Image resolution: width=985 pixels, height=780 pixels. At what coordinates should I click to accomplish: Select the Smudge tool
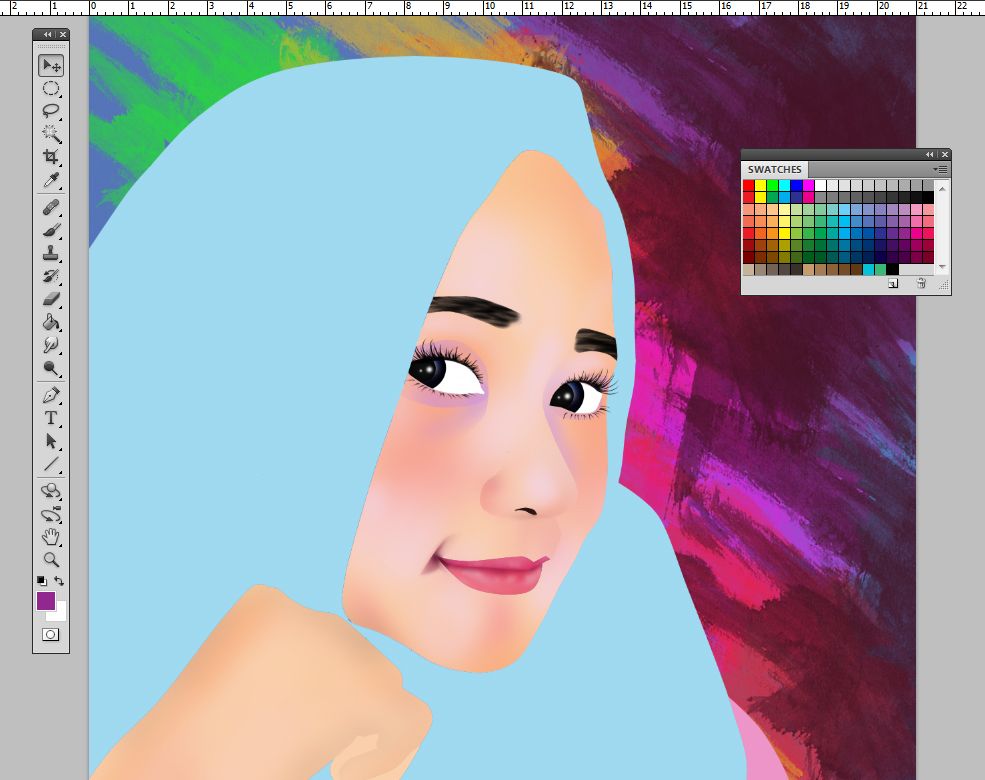51,345
